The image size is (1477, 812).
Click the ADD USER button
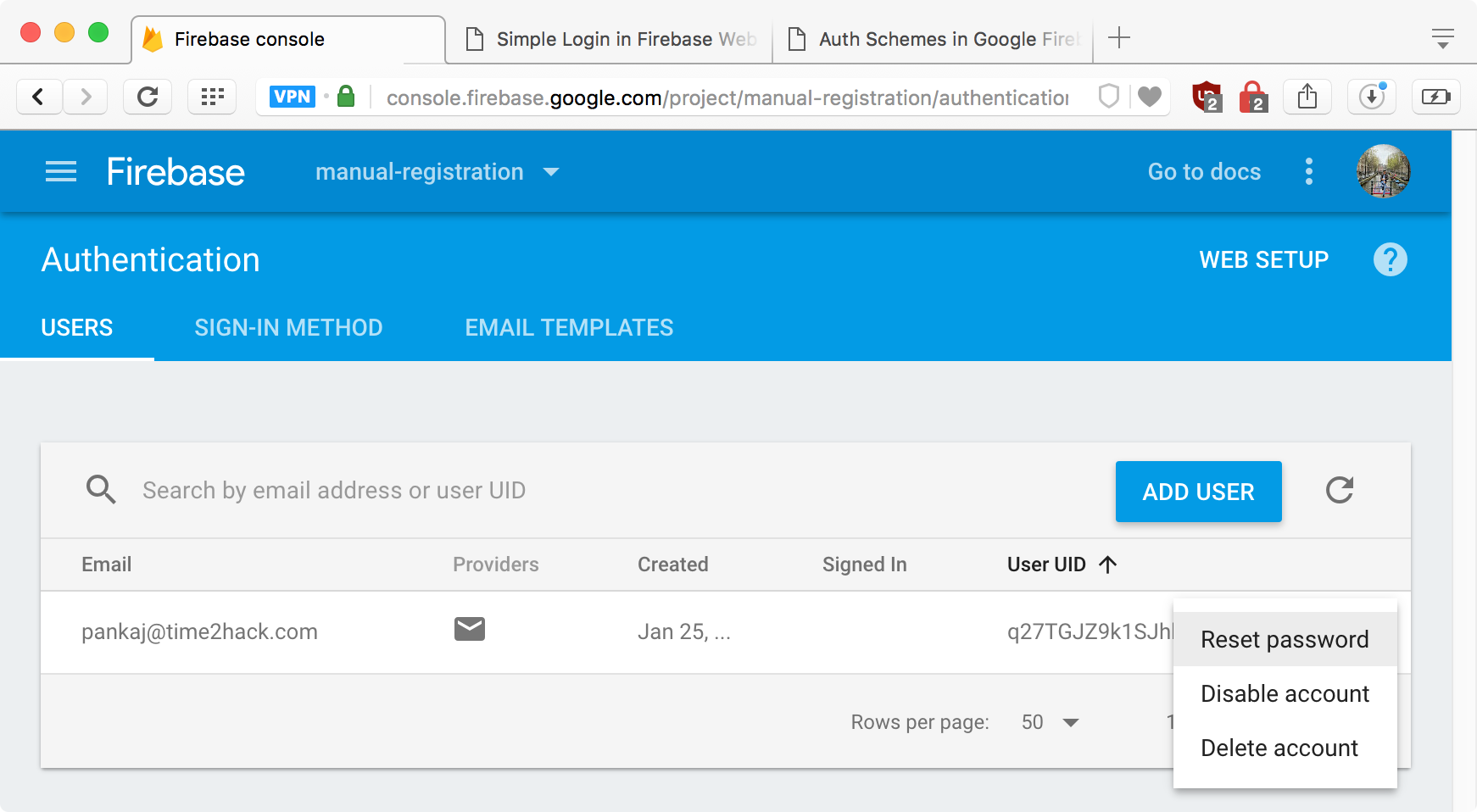(x=1199, y=492)
